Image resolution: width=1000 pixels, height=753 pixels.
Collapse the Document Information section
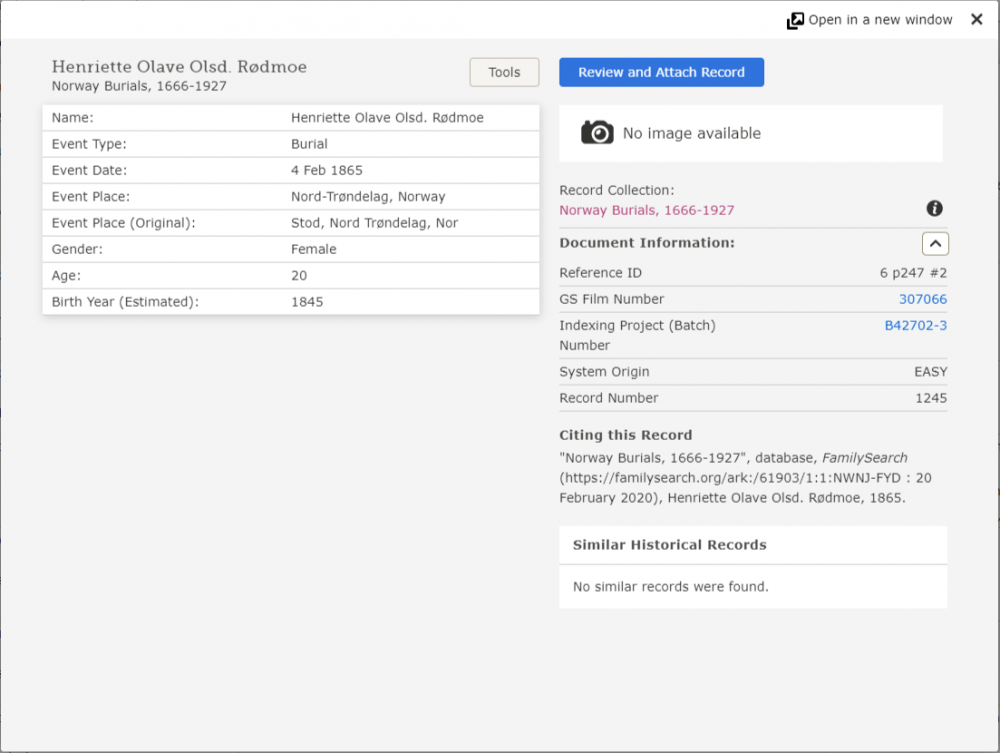(x=935, y=243)
